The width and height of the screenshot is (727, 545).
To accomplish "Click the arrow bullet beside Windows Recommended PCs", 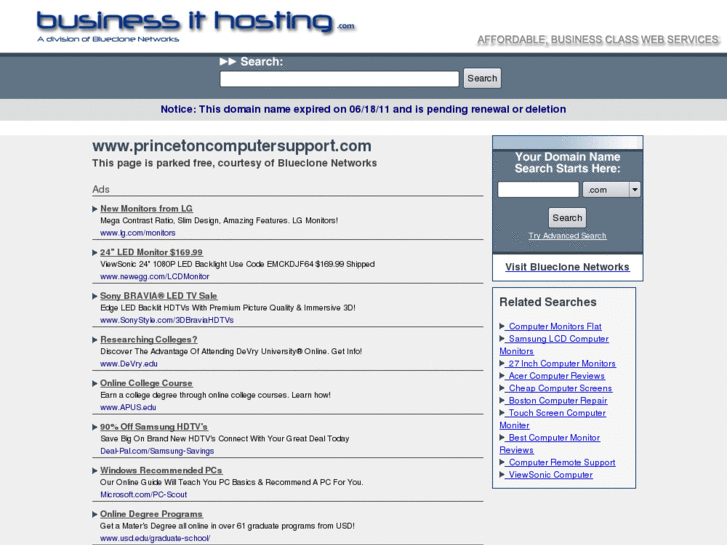I will click(x=95, y=471).
